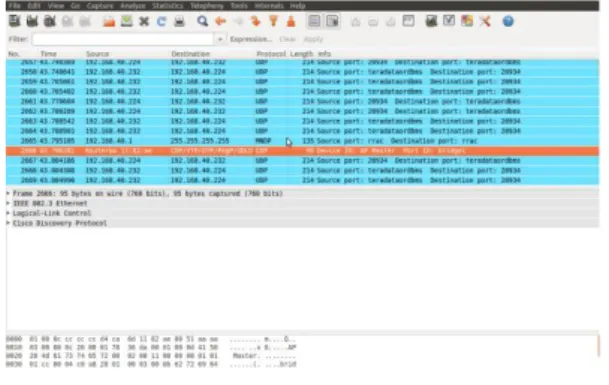Select highlighted packet 2666 CDP row
This screenshot has height=385, width=609.
click(x=303, y=151)
